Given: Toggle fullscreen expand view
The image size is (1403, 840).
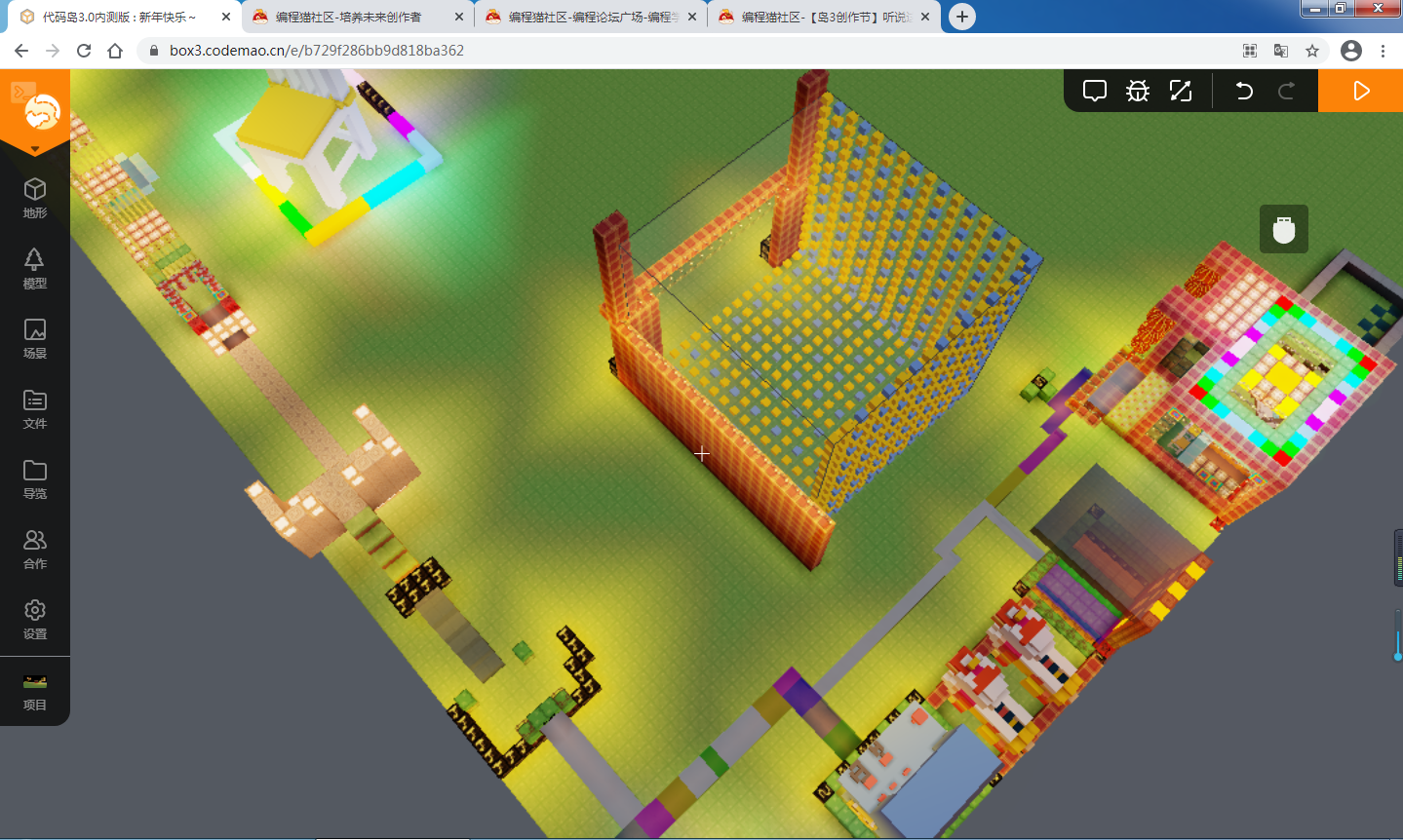Looking at the screenshot, I should tap(1181, 91).
